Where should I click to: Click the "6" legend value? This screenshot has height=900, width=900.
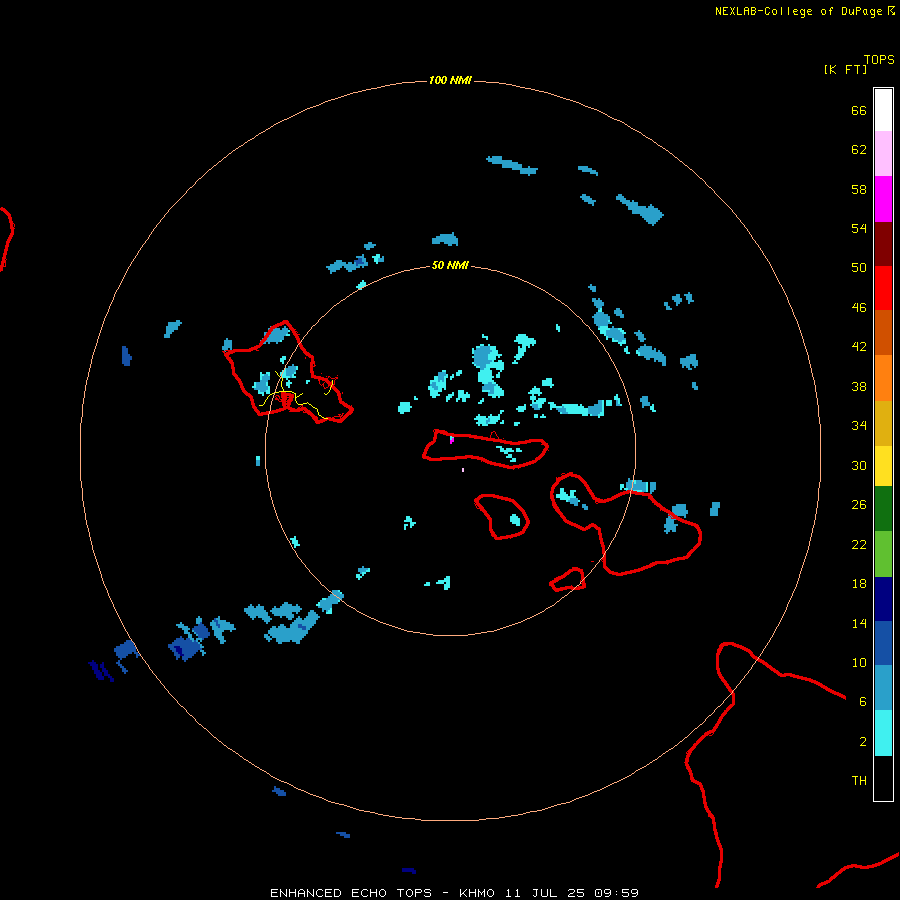point(863,701)
